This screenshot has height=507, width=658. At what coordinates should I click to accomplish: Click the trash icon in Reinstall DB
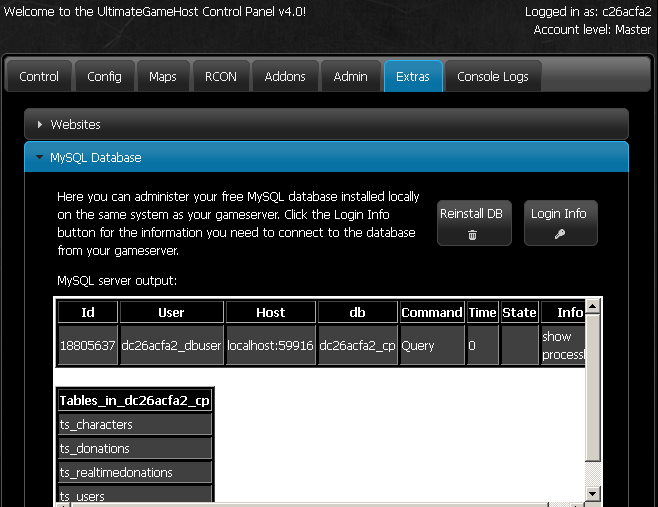pyautogui.click(x=472, y=235)
